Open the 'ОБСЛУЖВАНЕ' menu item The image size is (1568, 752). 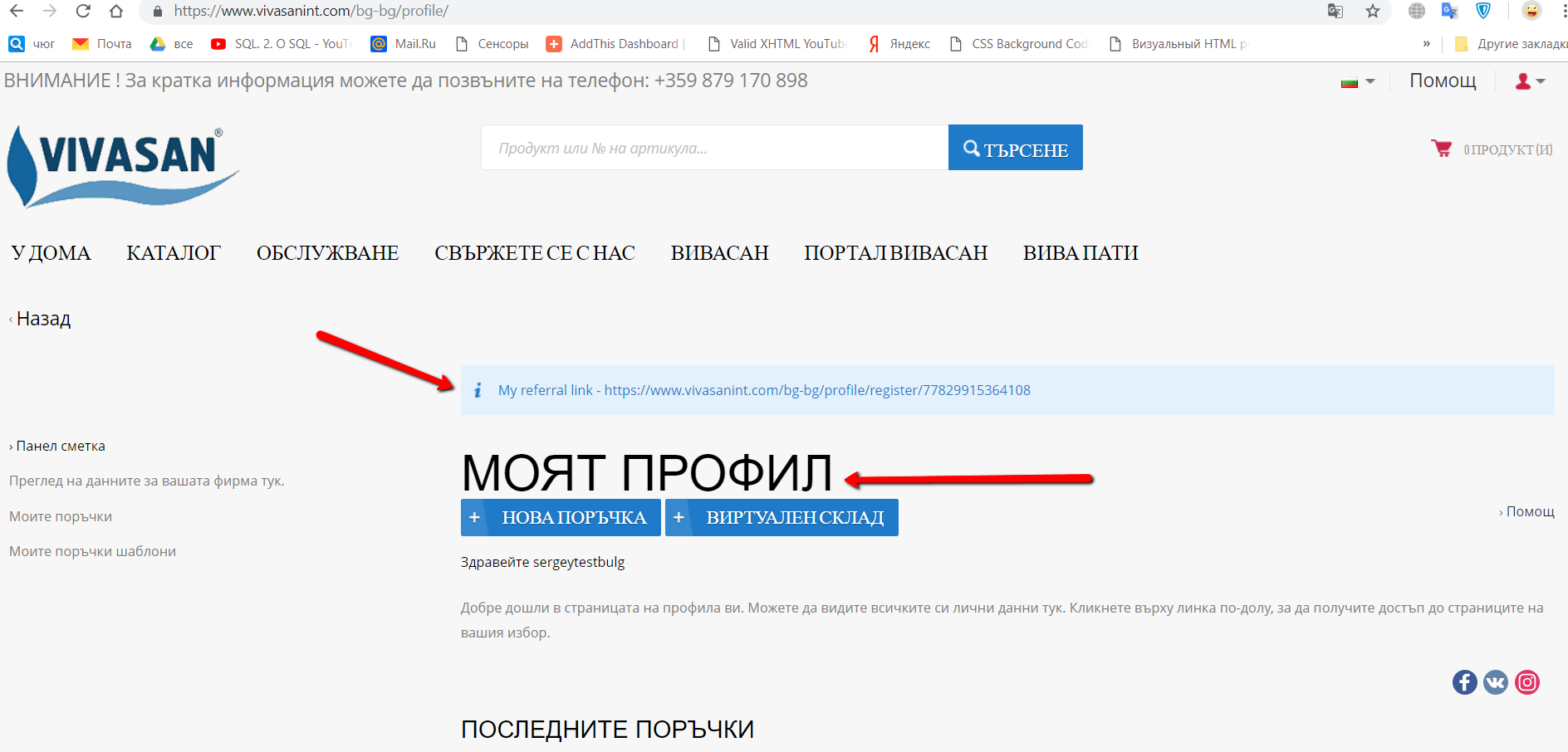point(327,253)
